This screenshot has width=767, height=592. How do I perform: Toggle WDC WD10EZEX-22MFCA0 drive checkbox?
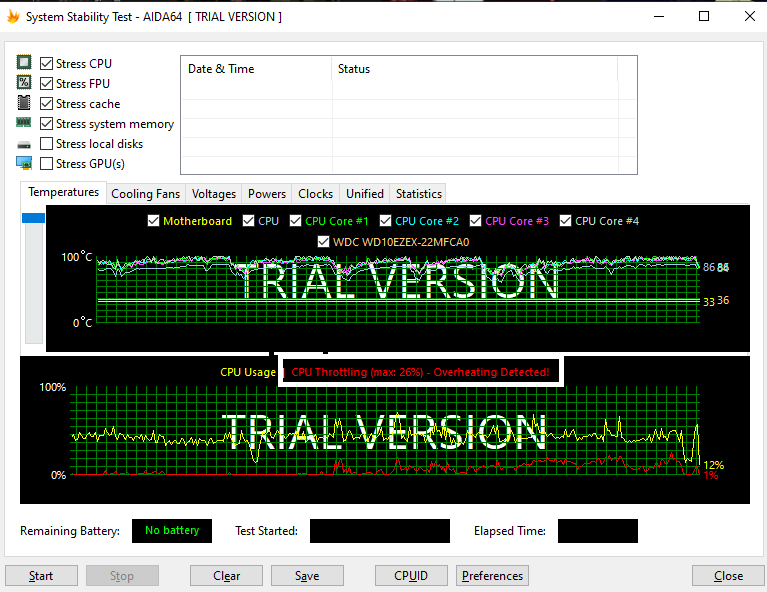point(323,242)
